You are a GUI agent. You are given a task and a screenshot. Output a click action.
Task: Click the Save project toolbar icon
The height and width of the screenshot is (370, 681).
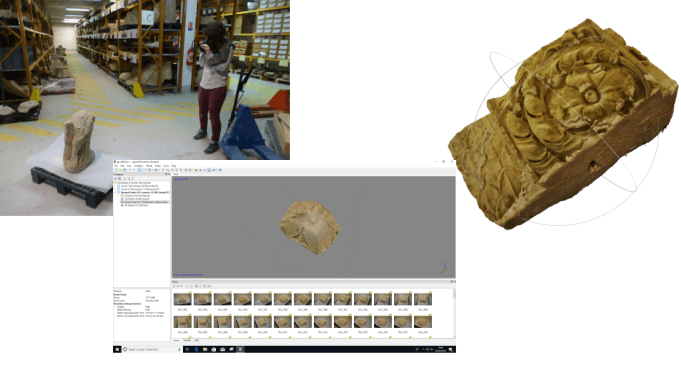coord(125,170)
